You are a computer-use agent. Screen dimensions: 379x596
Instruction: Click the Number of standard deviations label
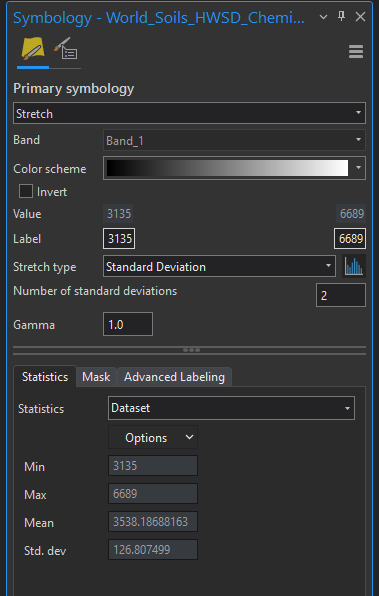[x=95, y=291]
